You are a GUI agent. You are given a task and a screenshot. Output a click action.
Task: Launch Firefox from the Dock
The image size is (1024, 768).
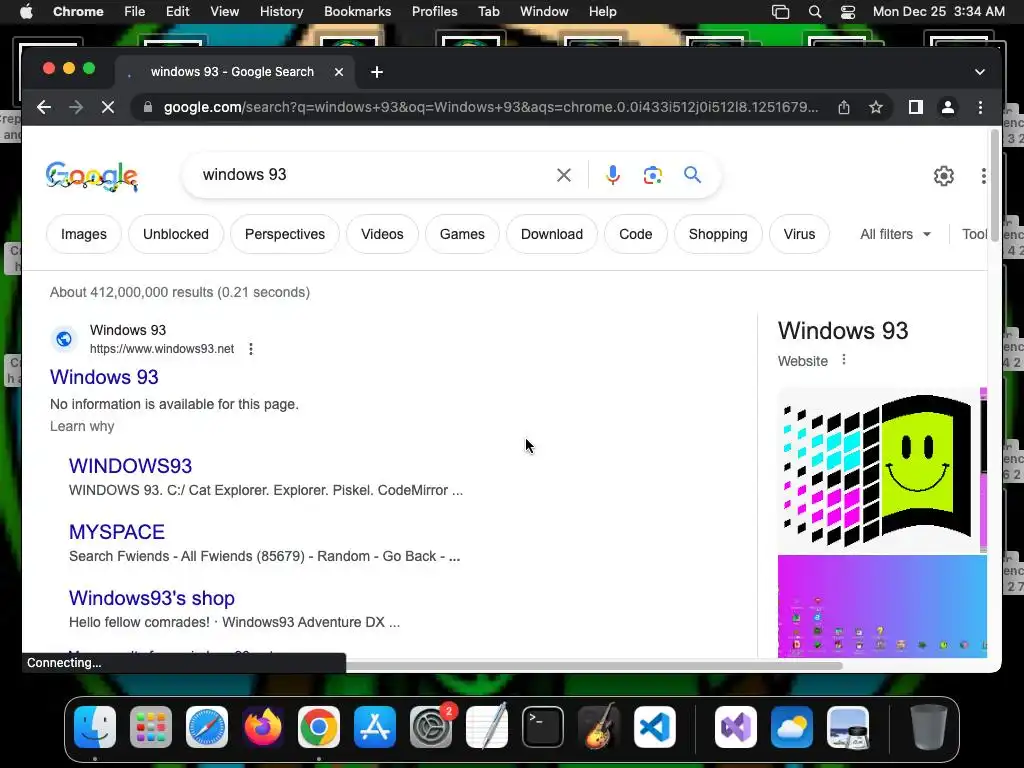tap(263, 727)
